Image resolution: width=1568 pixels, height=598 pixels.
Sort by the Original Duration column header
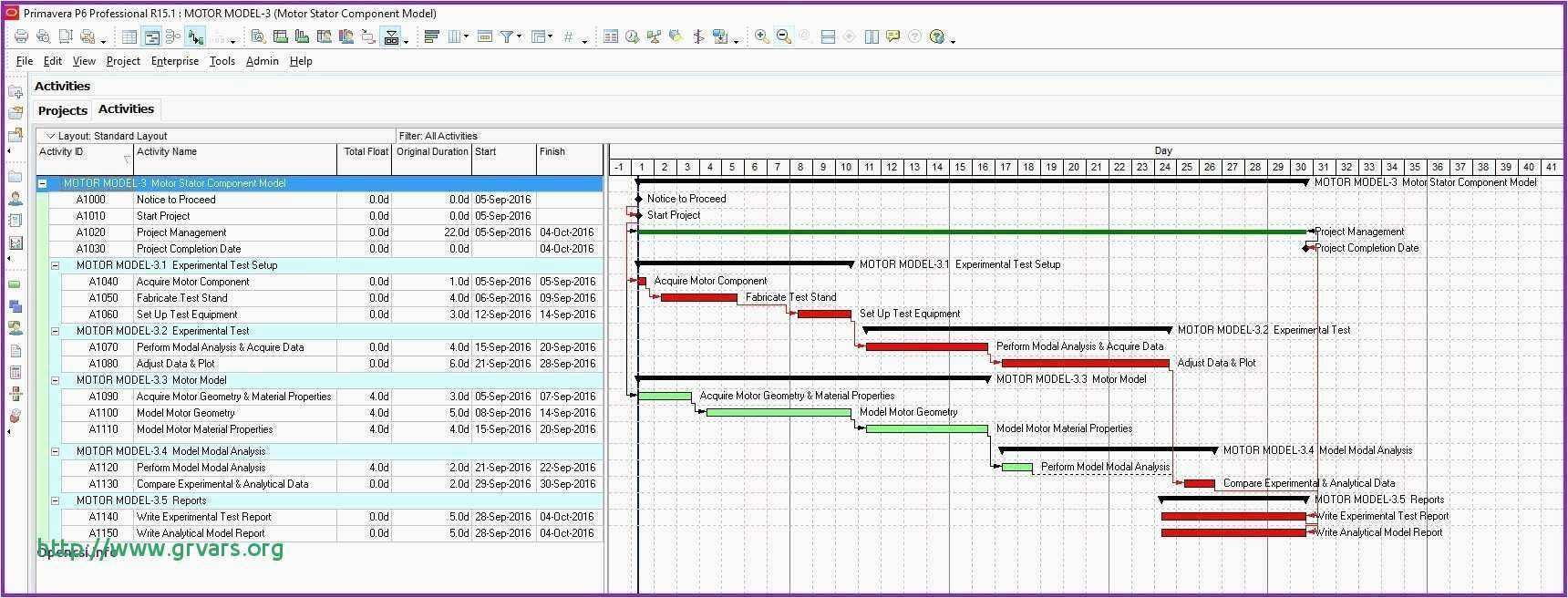click(432, 159)
